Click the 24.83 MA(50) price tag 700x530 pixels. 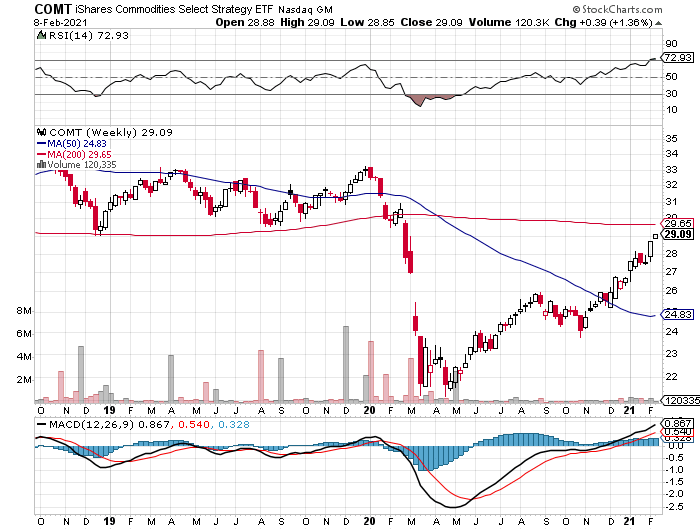[x=678, y=314]
